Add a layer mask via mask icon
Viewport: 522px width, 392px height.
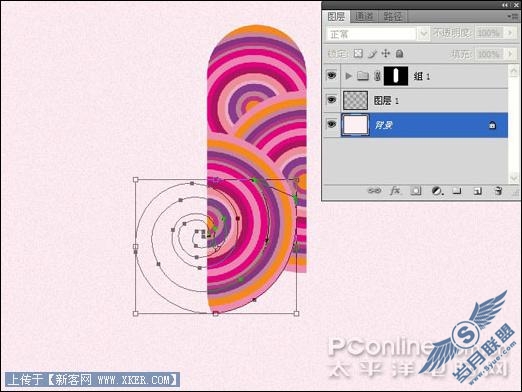coord(416,191)
